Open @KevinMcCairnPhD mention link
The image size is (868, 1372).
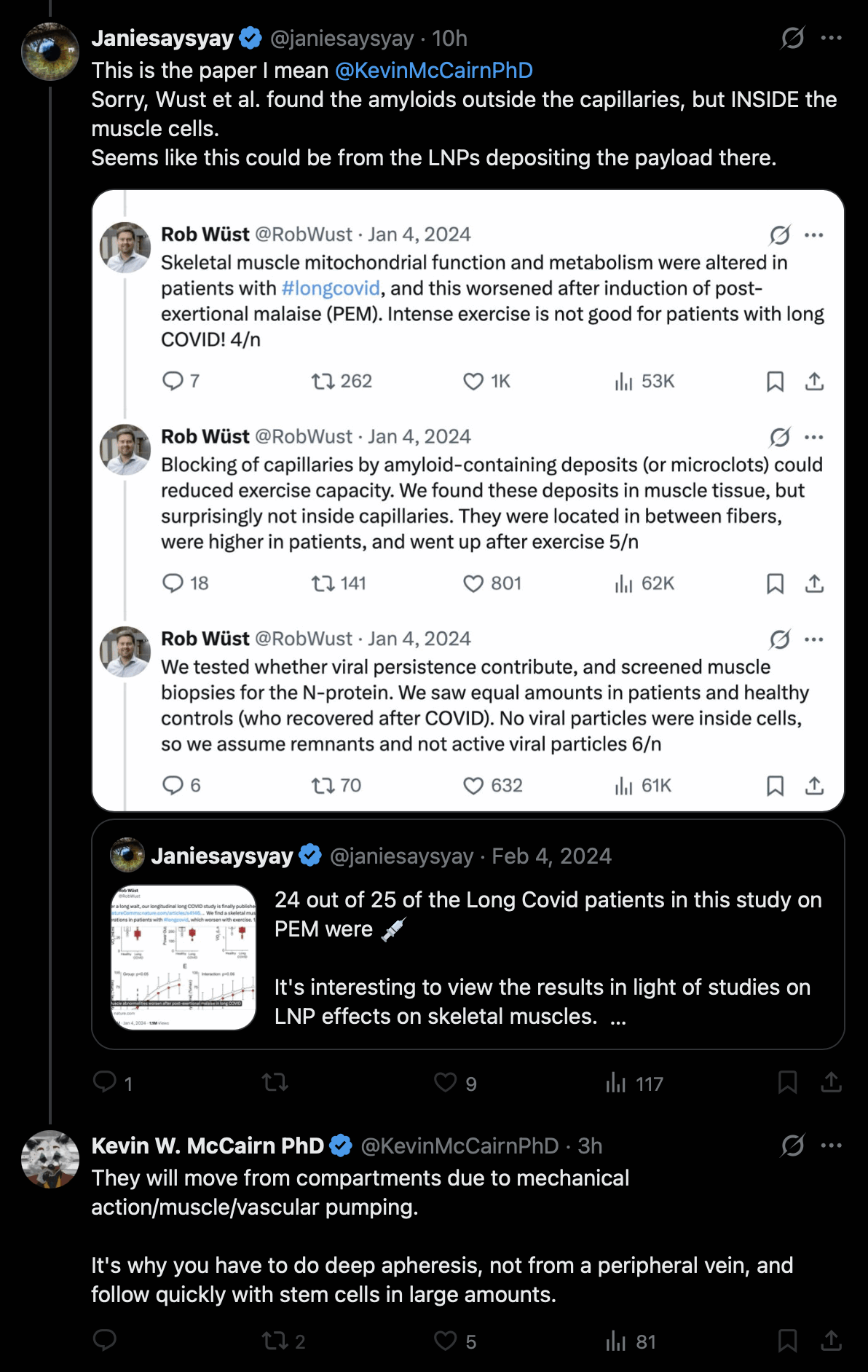point(434,70)
